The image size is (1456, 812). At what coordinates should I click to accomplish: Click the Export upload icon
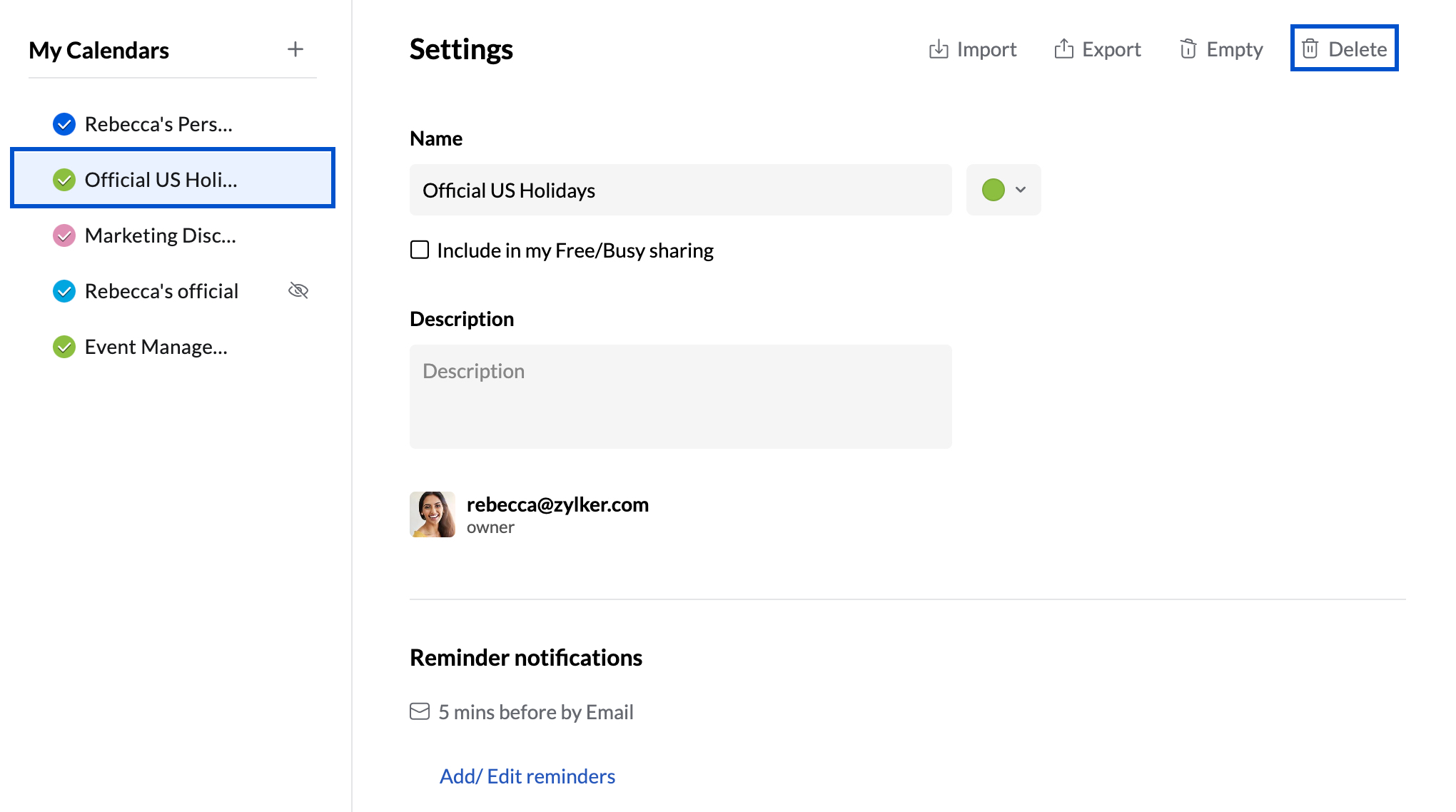click(1063, 49)
